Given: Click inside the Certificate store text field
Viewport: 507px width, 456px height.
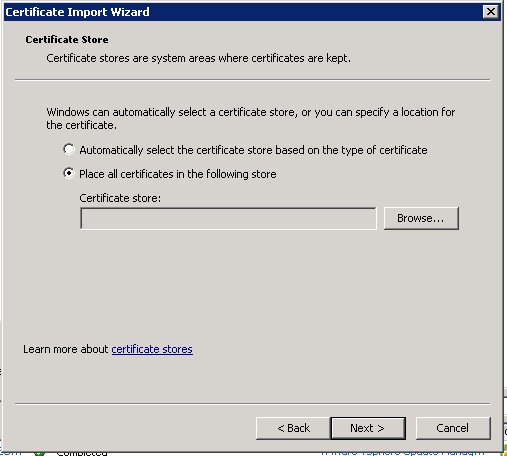Looking at the screenshot, I should tap(228, 218).
